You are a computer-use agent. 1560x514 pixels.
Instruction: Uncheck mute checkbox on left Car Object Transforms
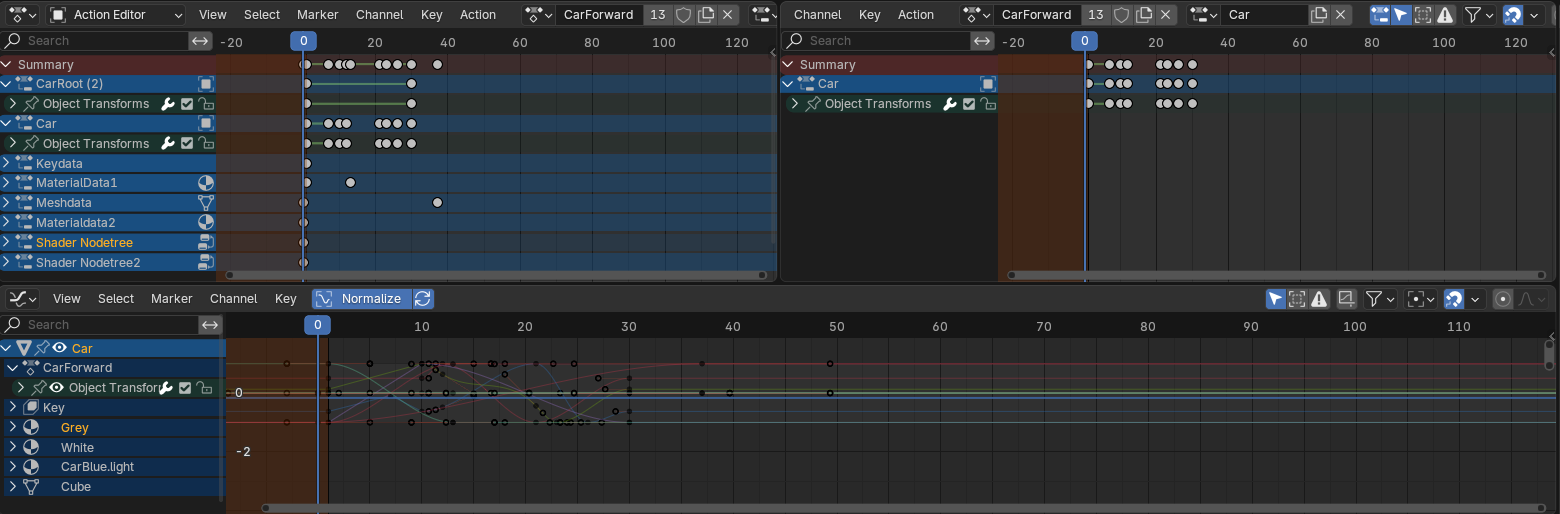187,144
